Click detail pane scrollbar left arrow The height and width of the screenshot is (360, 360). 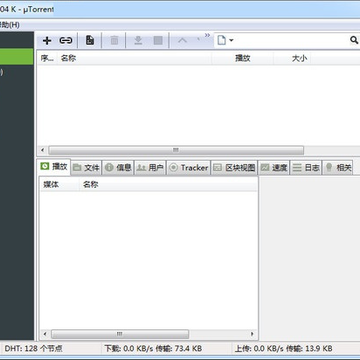(x=45, y=334)
